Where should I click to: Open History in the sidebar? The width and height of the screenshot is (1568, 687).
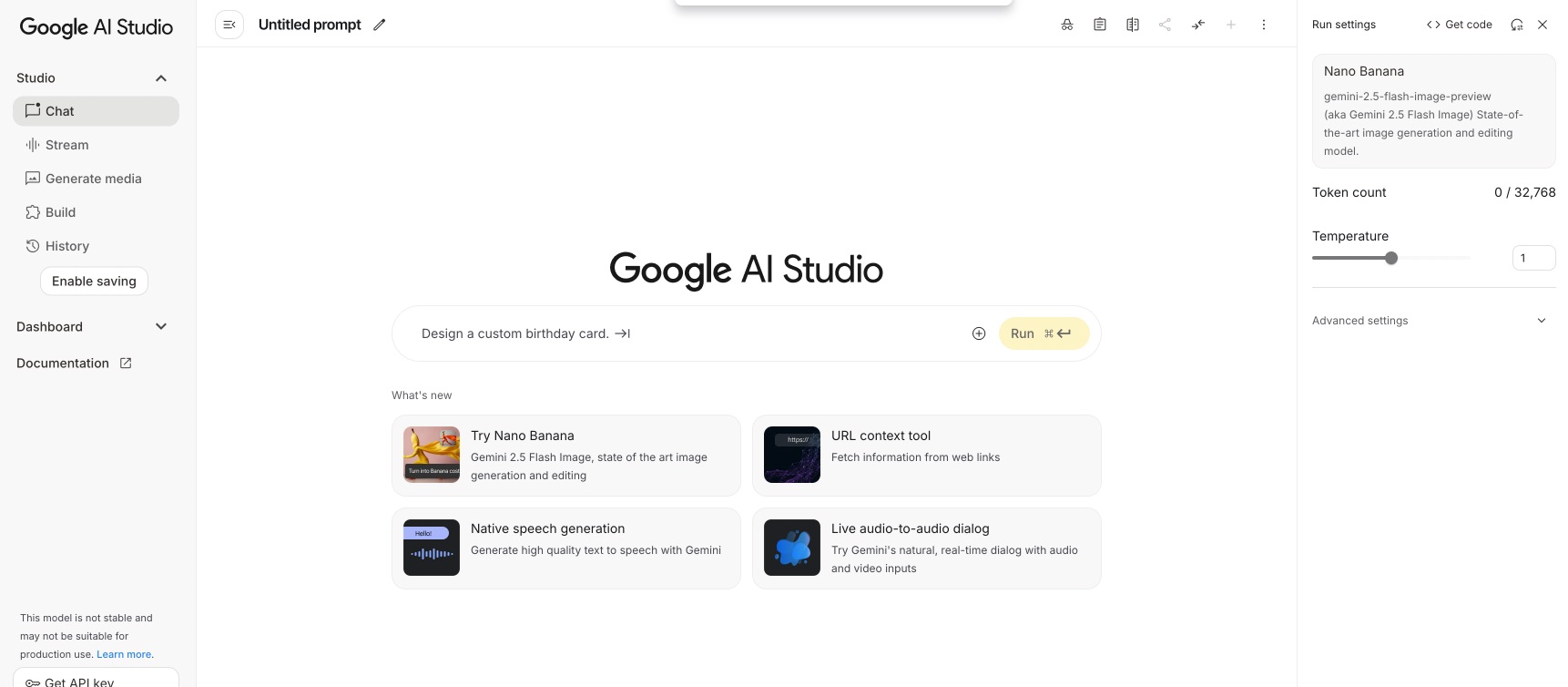pos(96,246)
